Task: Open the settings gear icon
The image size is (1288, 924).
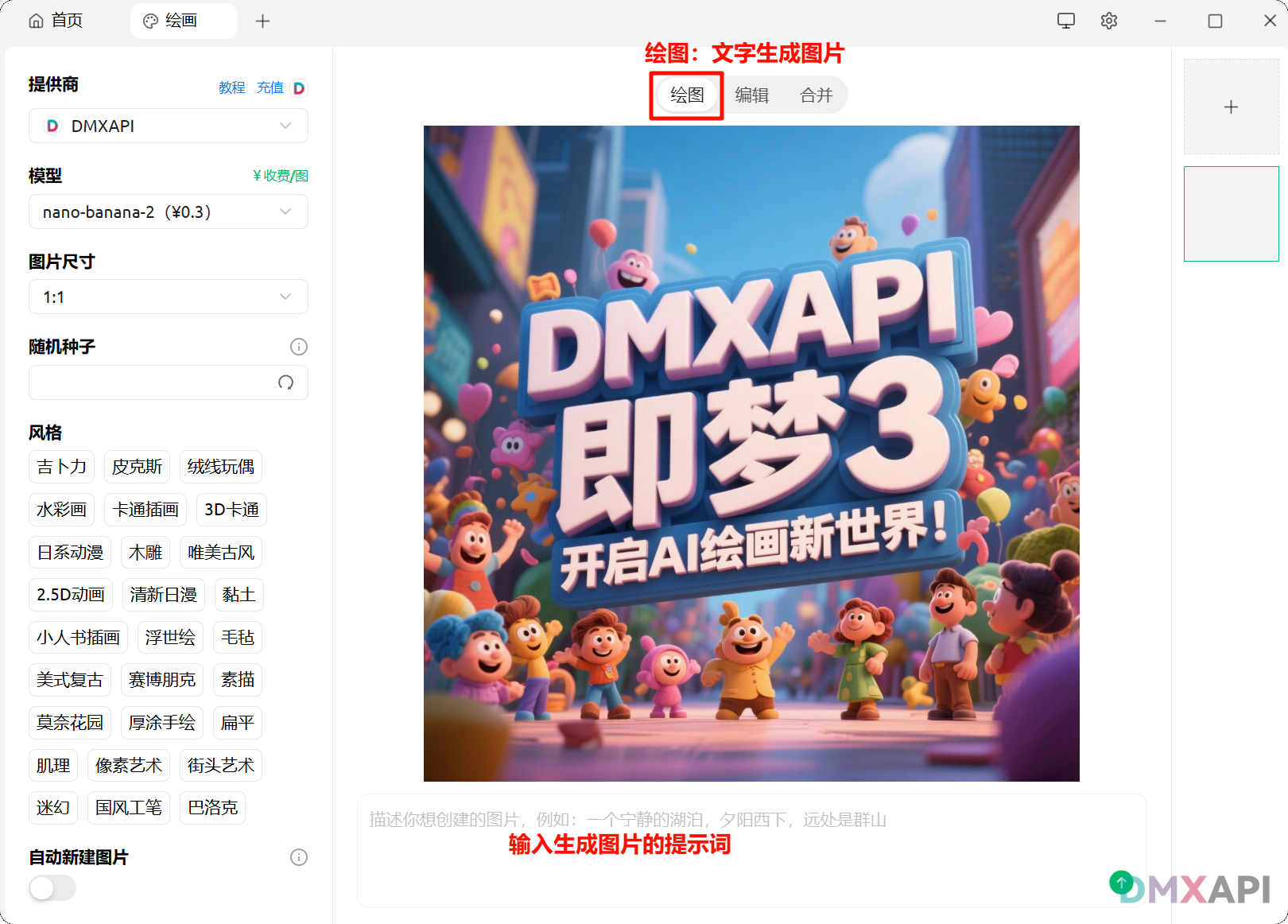Action: click(x=1109, y=21)
